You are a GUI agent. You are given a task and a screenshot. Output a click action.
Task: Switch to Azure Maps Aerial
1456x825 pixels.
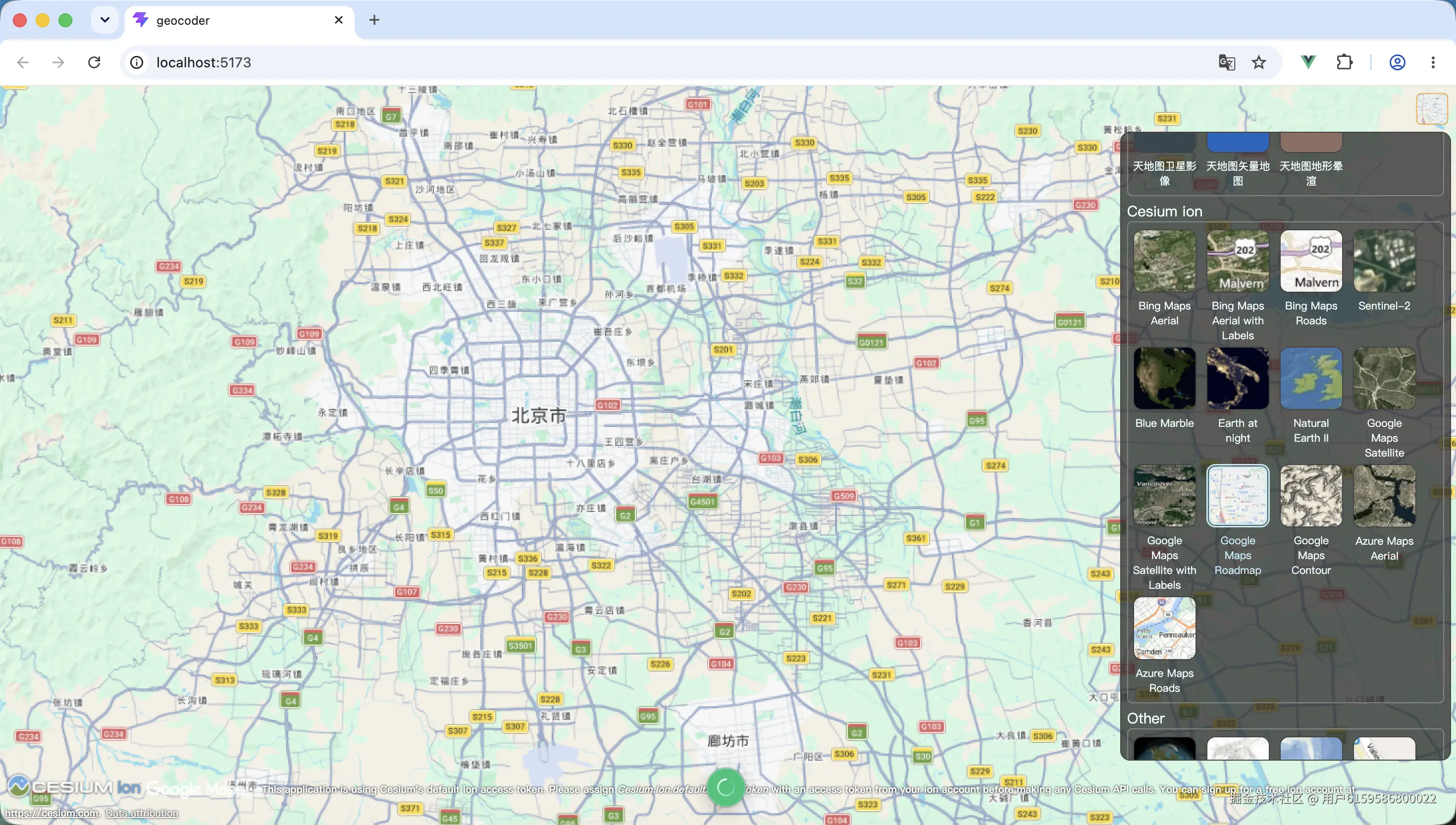point(1384,514)
